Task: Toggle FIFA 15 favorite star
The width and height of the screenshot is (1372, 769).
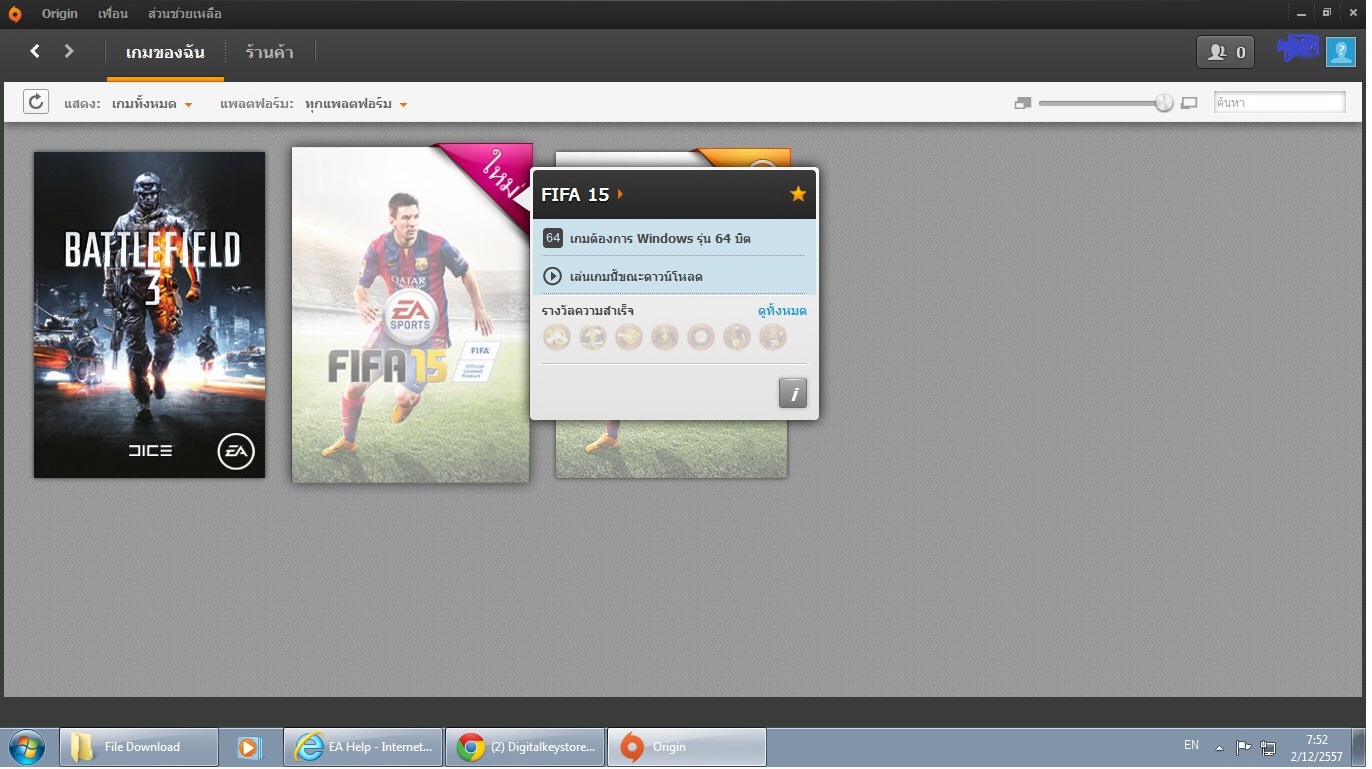Action: [x=798, y=194]
